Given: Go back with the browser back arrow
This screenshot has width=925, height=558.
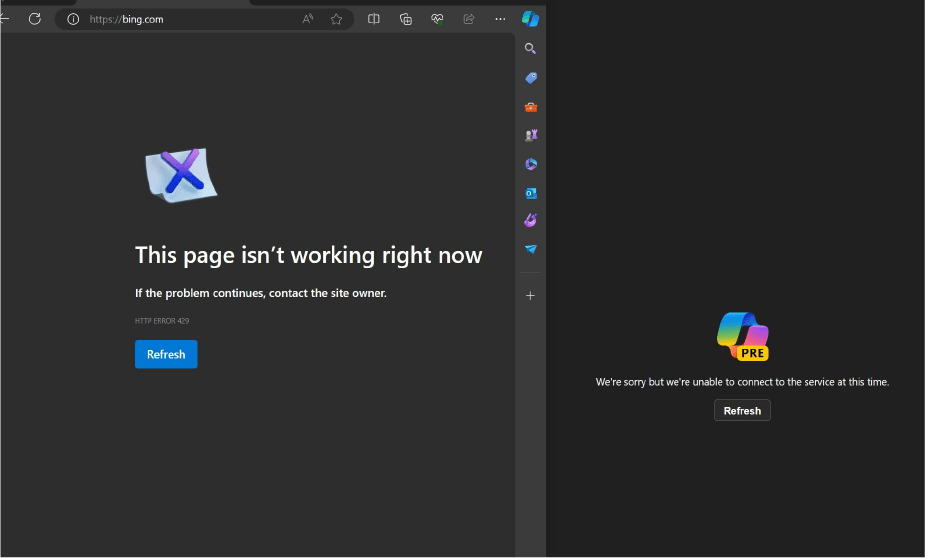Looking at the screenshot, I should (4, 19).
